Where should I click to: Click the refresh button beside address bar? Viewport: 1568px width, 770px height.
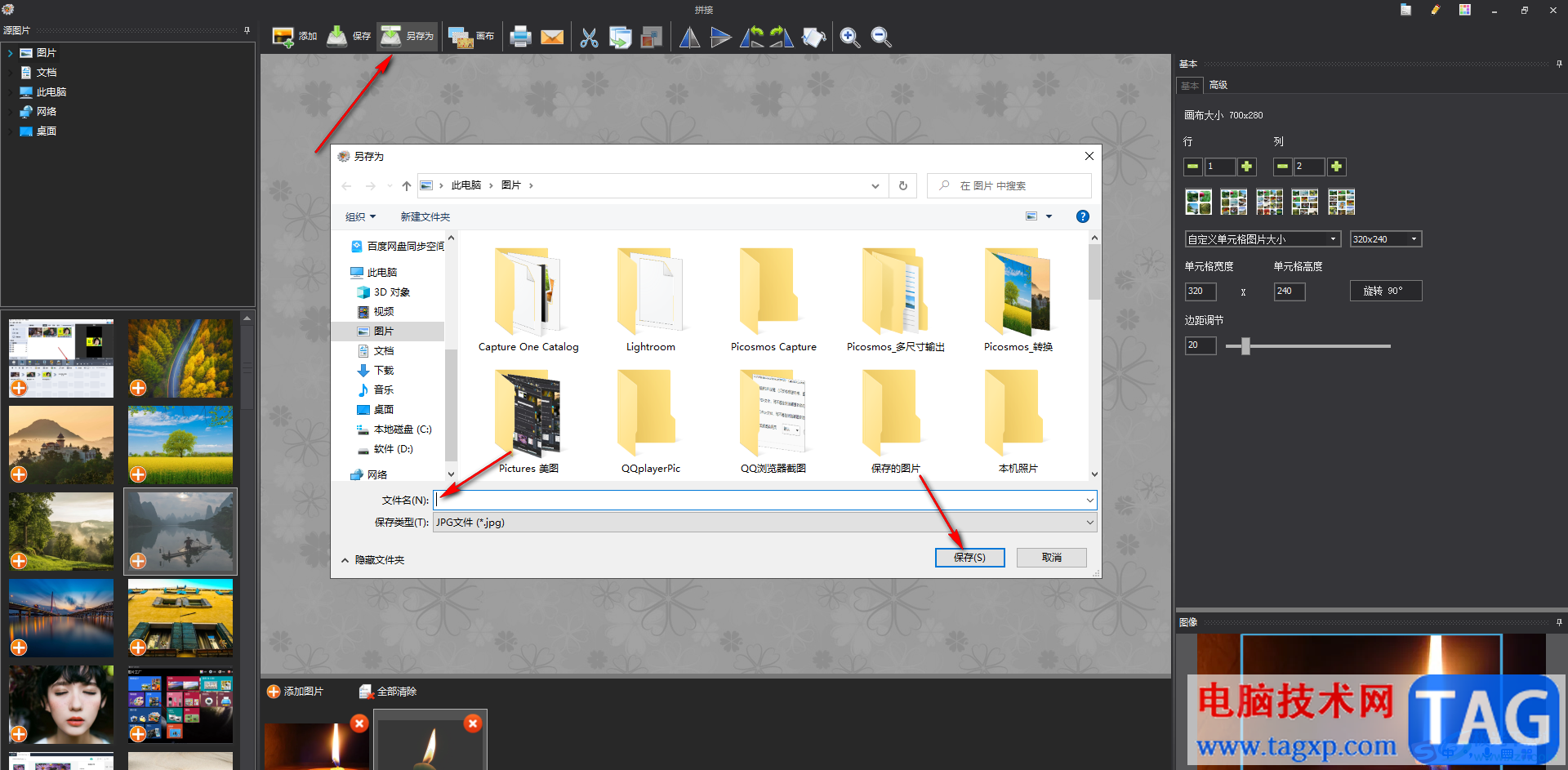[x=902, y=186]
